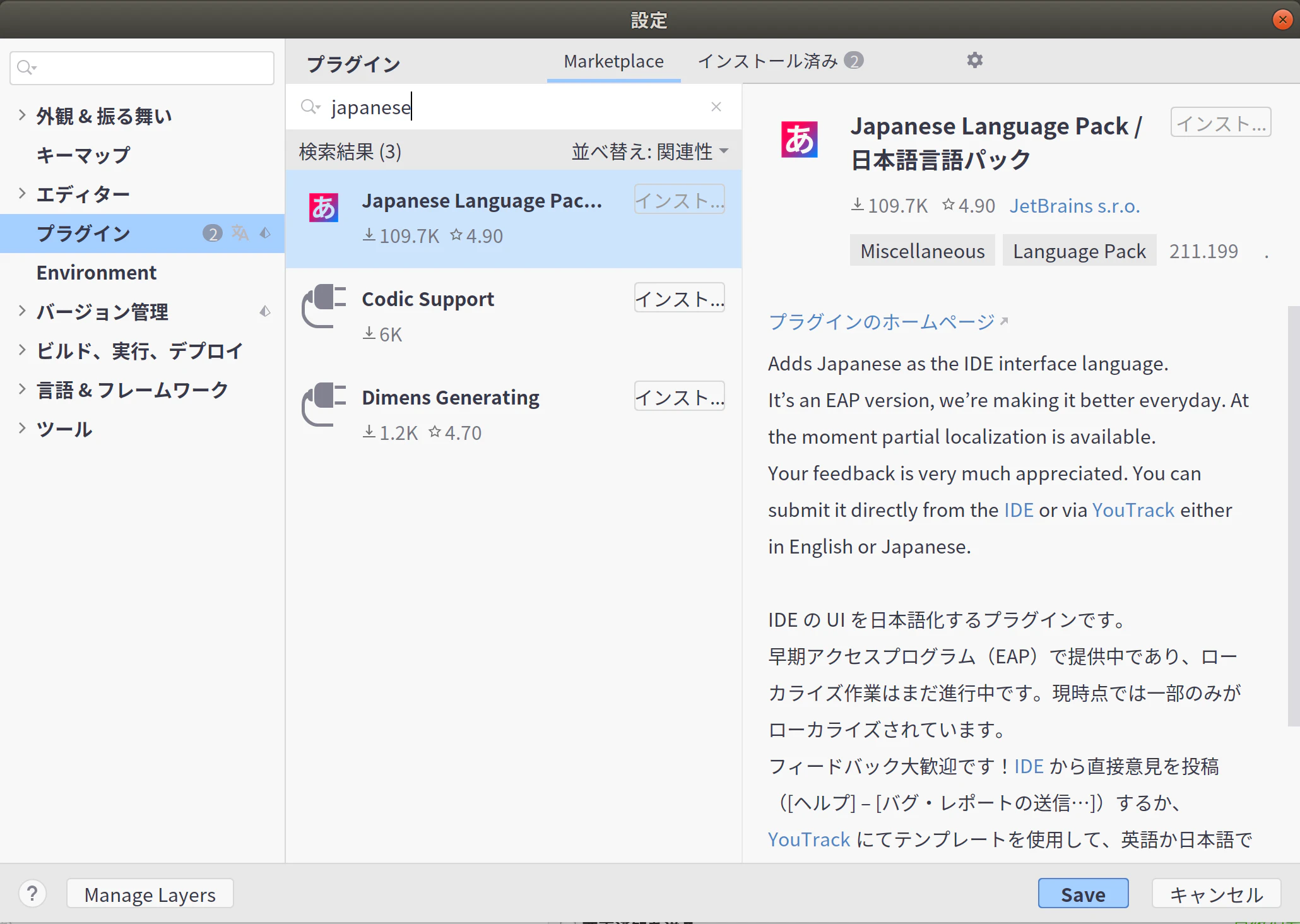Open the YouTrack link in English description
The height and width of the screenshot is (924, 1300).
pyautogui.click(x=1133, y=510)
